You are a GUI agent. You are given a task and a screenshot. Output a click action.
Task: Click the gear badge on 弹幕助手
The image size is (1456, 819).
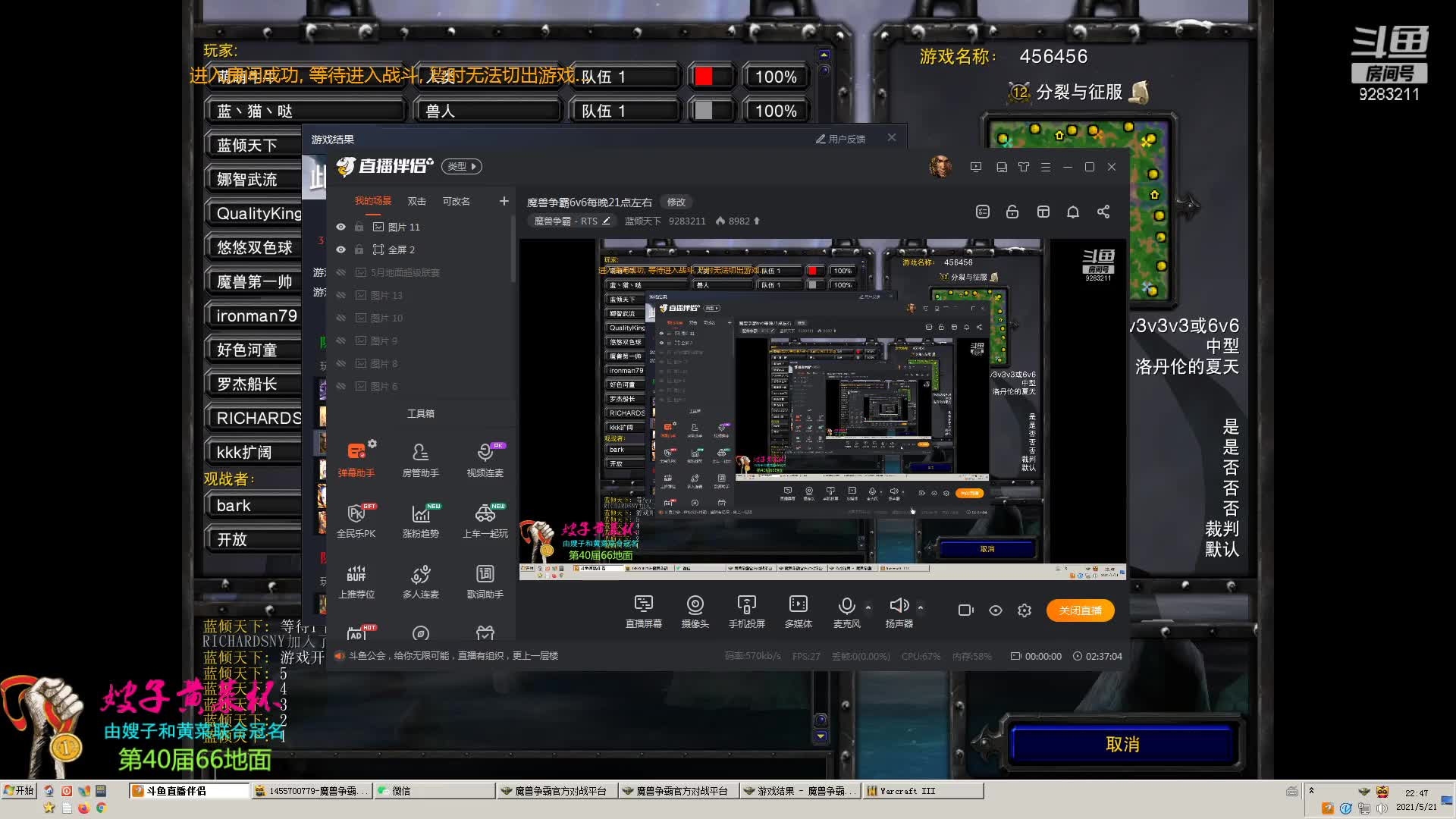372,444
